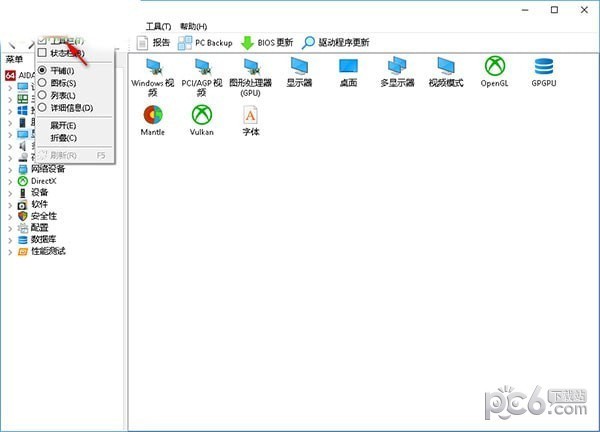Select the DirectX green circle icon
The height and width of the screenshot is (432, 600).
point(23,181)
